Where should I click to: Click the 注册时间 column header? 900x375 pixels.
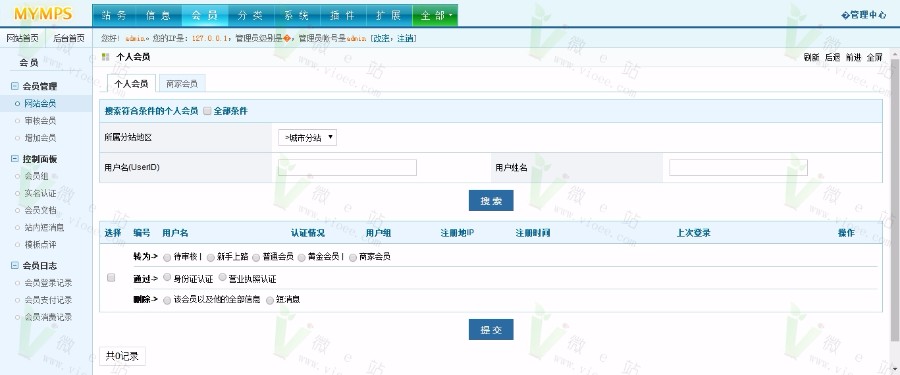click(x=533, y=233)
